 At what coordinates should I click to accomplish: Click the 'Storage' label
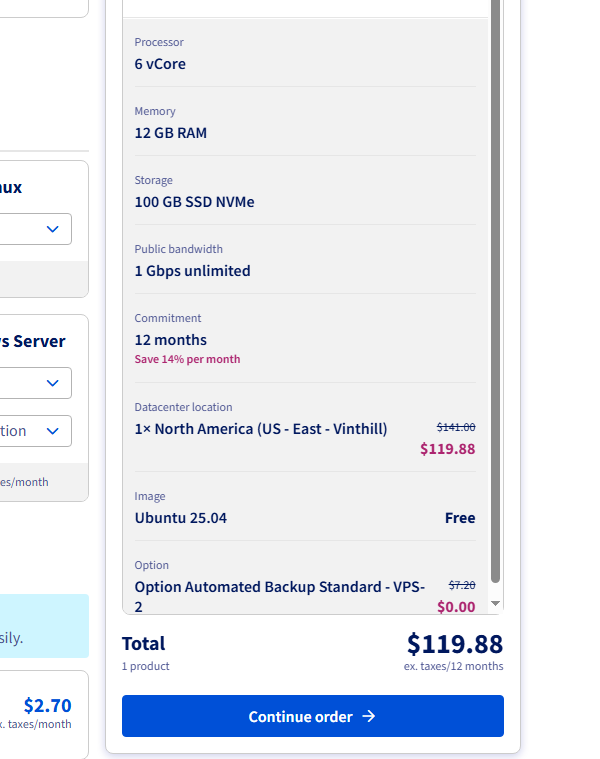[x=153, y=180]
